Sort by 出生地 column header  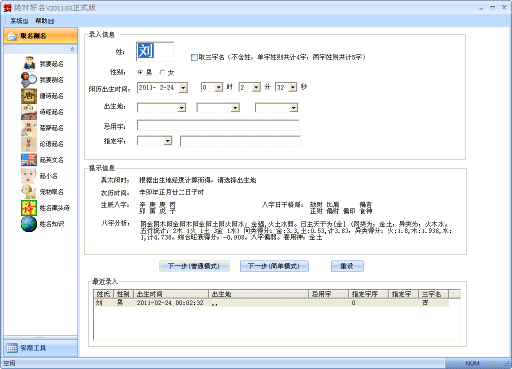click(259, 294)
